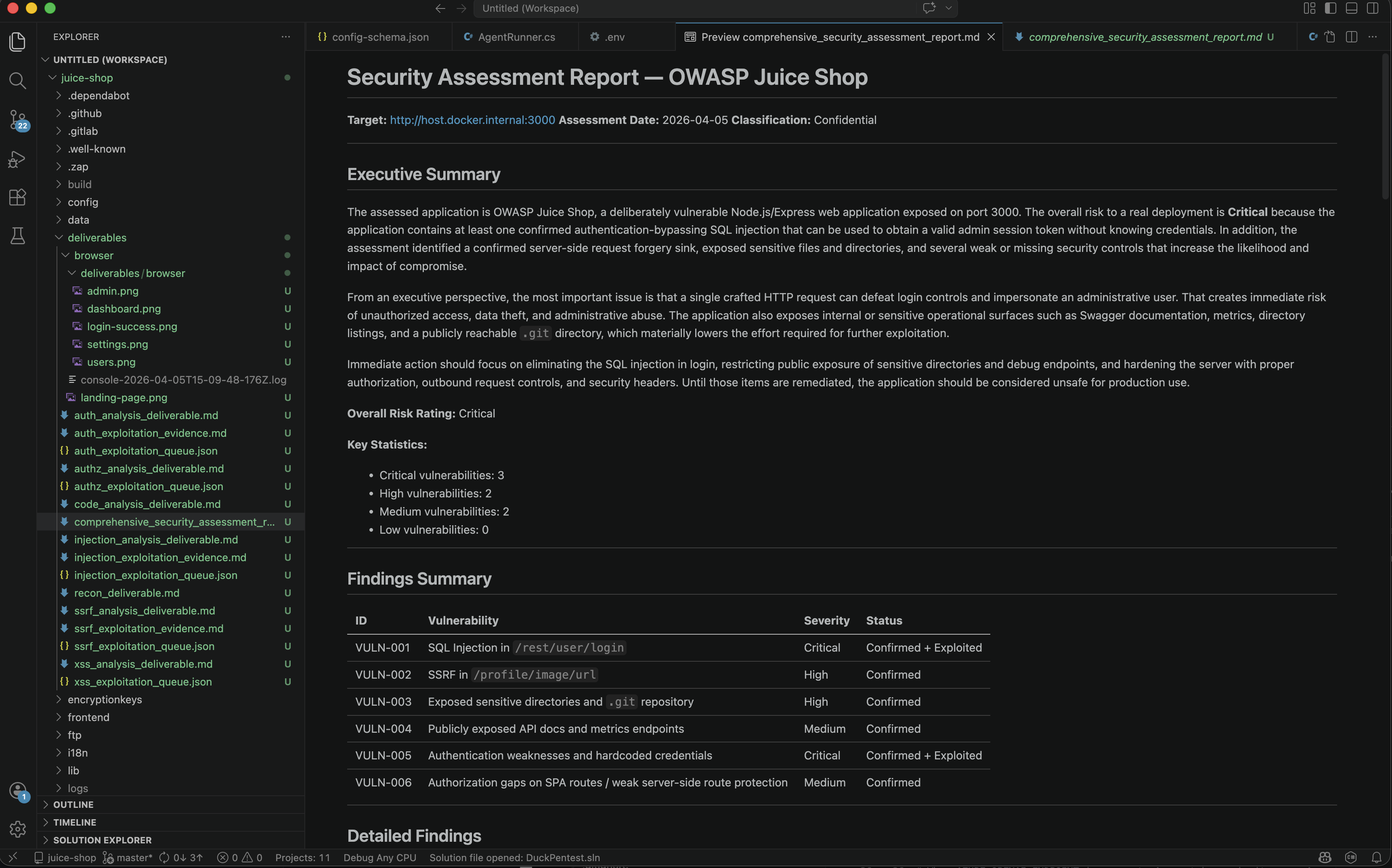Open the chat sparkle icon in the title bar
This screenshot has width=1392, height=868.
pos(929,8)
